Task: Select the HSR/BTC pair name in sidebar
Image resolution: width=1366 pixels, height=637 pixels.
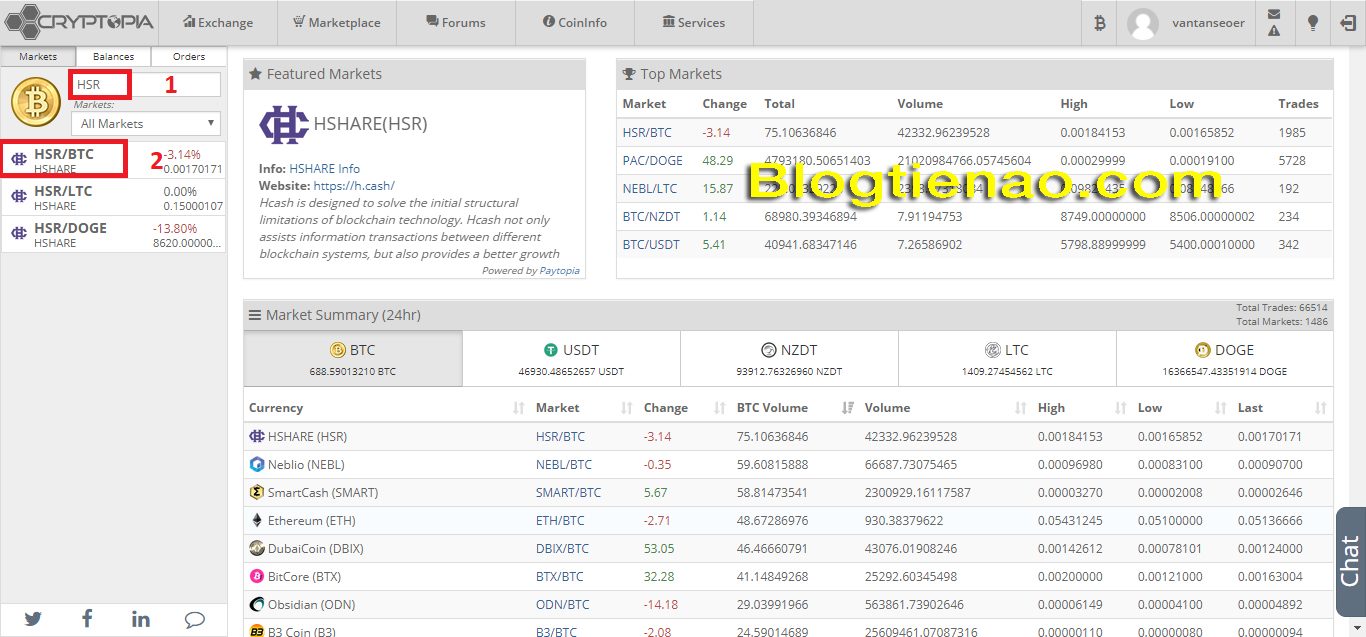Action: 64,154
